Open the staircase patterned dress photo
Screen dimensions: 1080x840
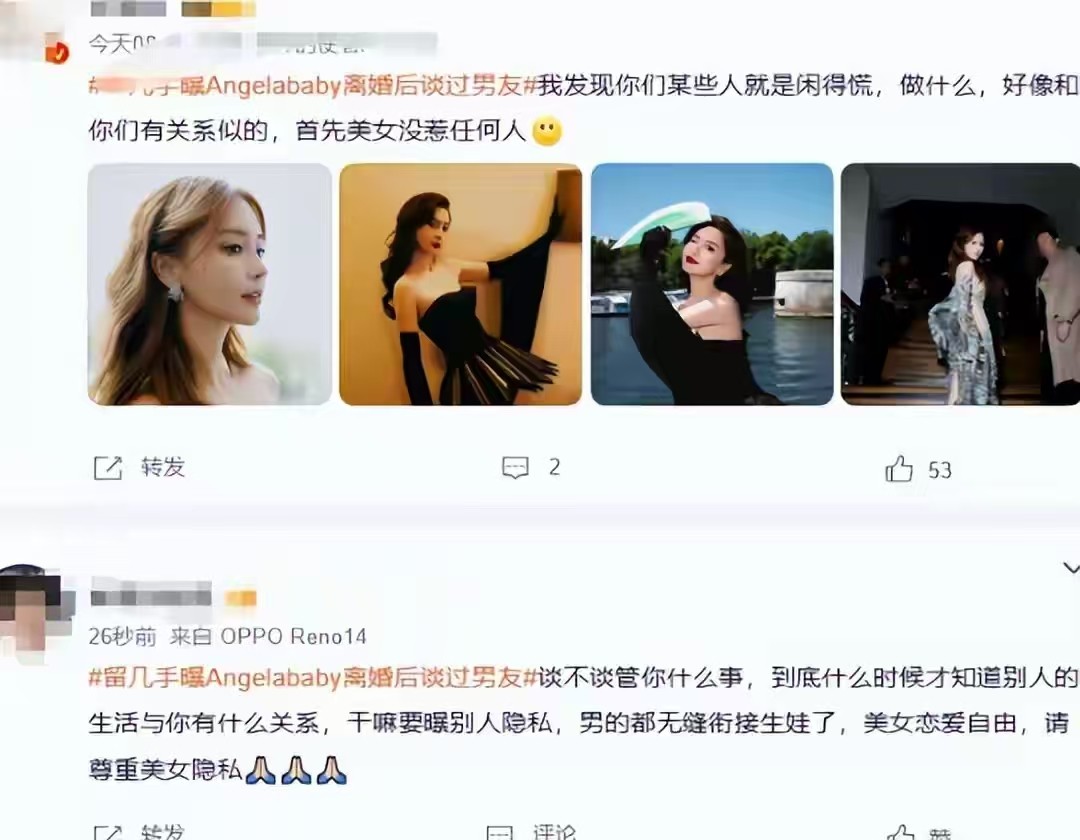(x=960, y=284)
